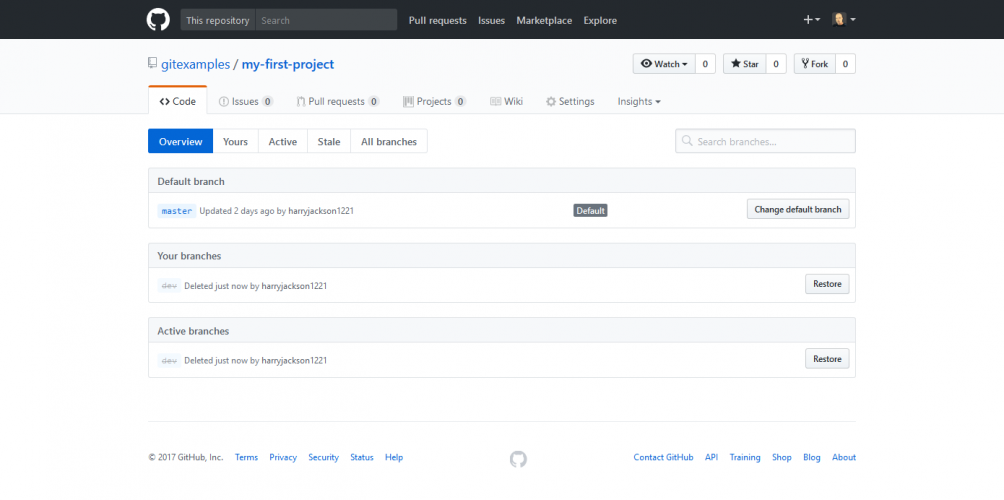Screen dimensions: 1004x500
Task: Select the Overview branch filter
Action: pyautogui.click(x=180, y=141)
